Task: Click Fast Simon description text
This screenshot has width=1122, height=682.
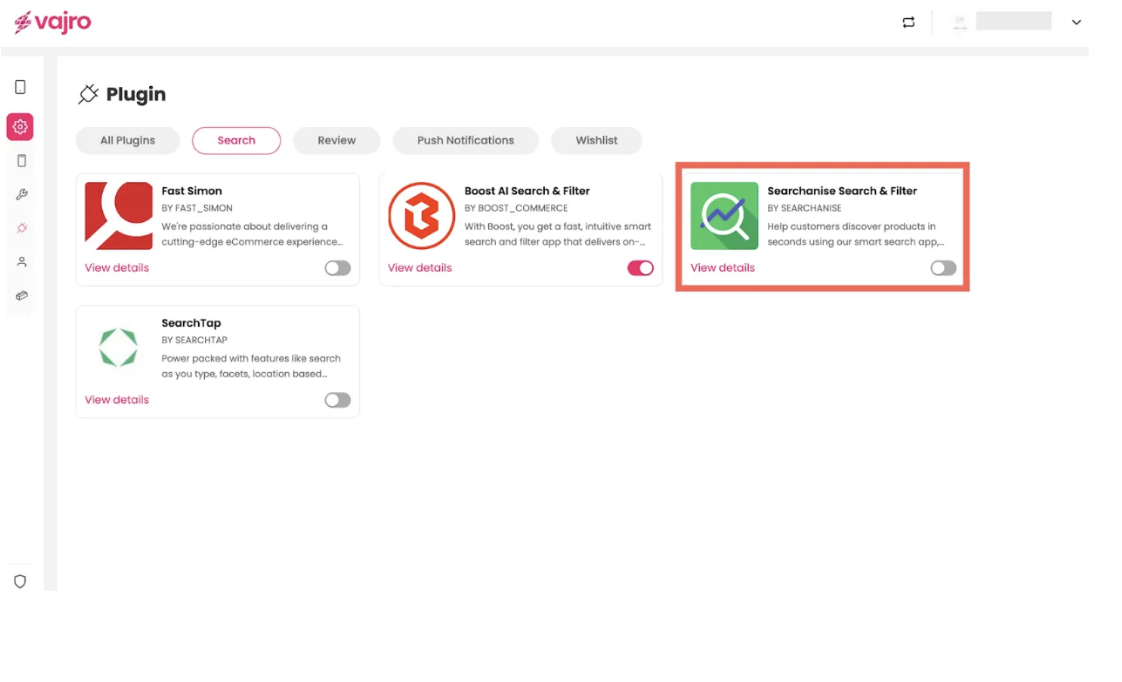Action: point(252,234)
